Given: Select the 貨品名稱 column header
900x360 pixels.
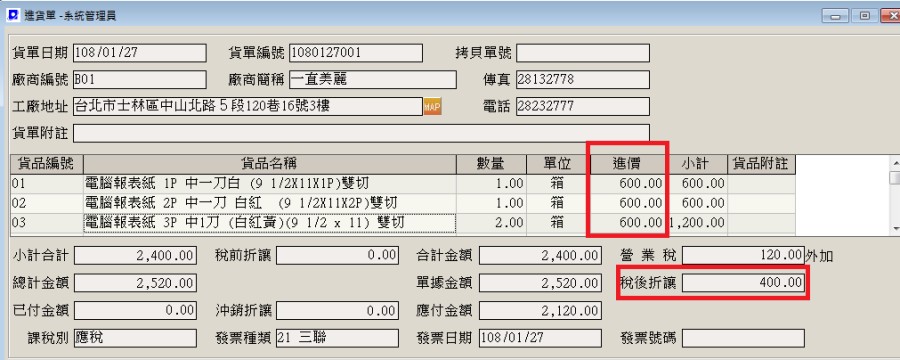Looking at the screenshot, I should 270,164.
